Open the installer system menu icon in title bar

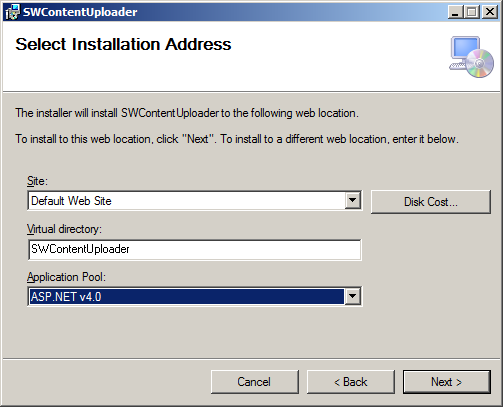12,12
